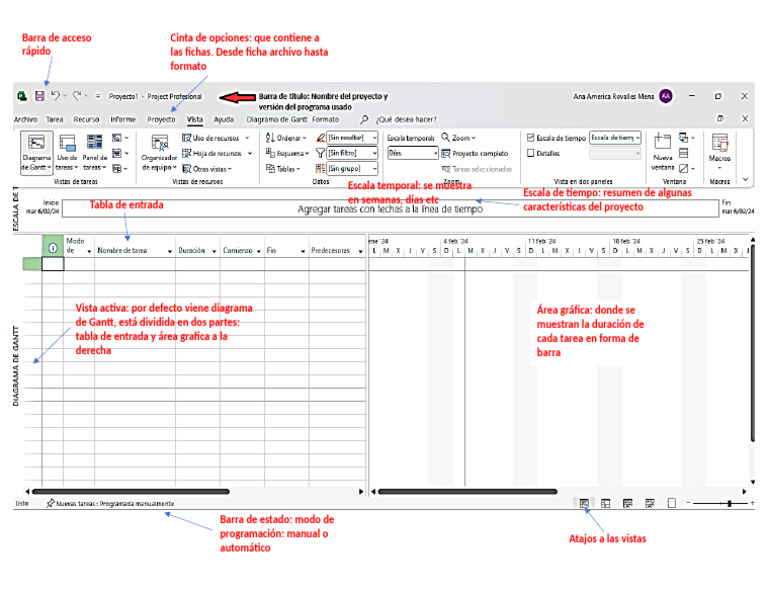Open the Macros icon

point(720,142)
